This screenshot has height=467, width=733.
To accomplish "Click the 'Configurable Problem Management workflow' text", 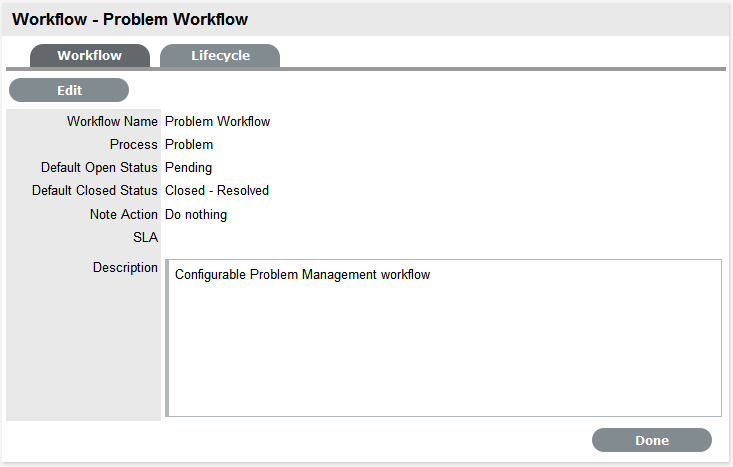I will click(x=302, y=274).
